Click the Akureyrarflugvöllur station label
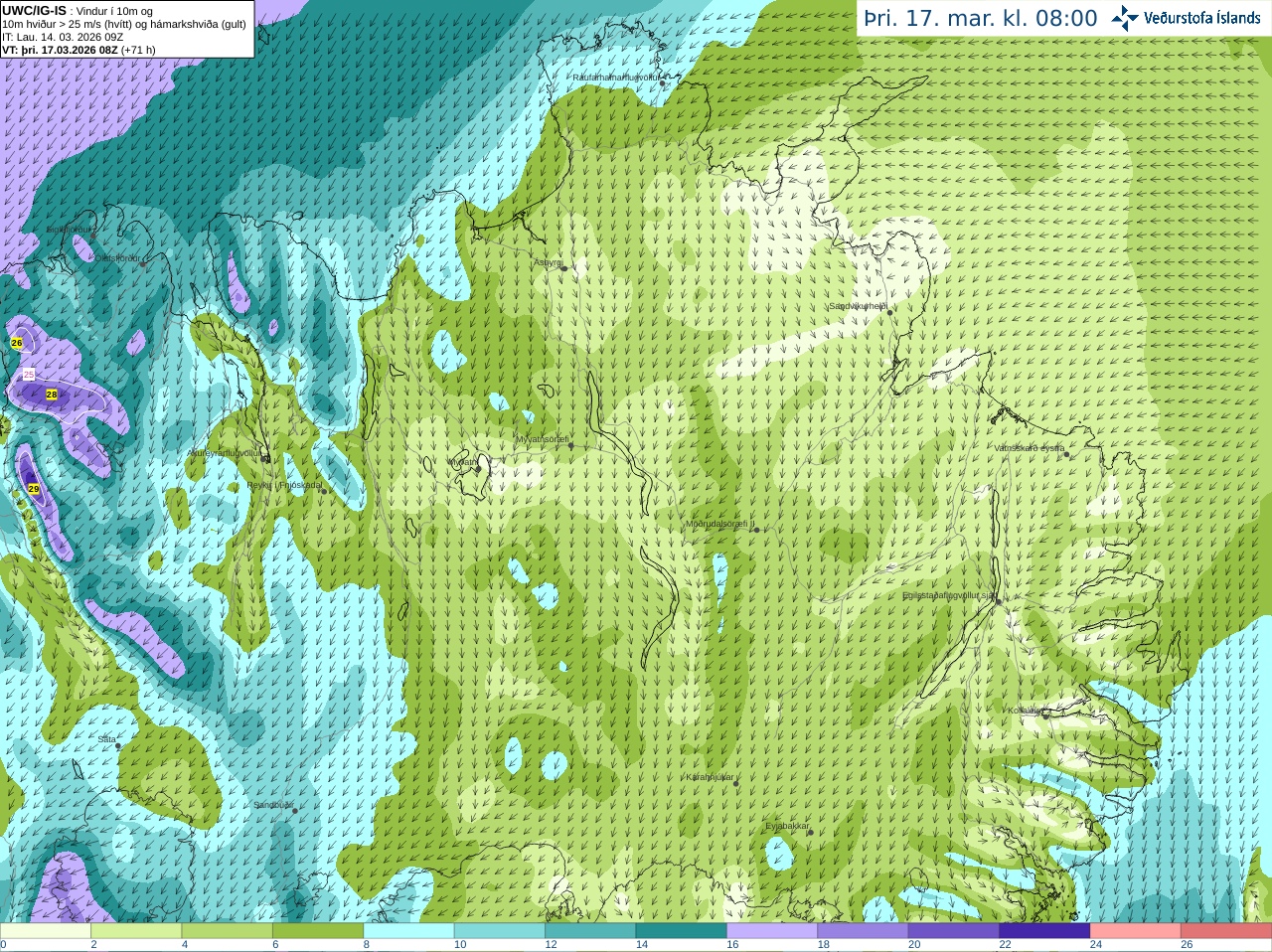The image size is (1272, 952). (225, 453)
